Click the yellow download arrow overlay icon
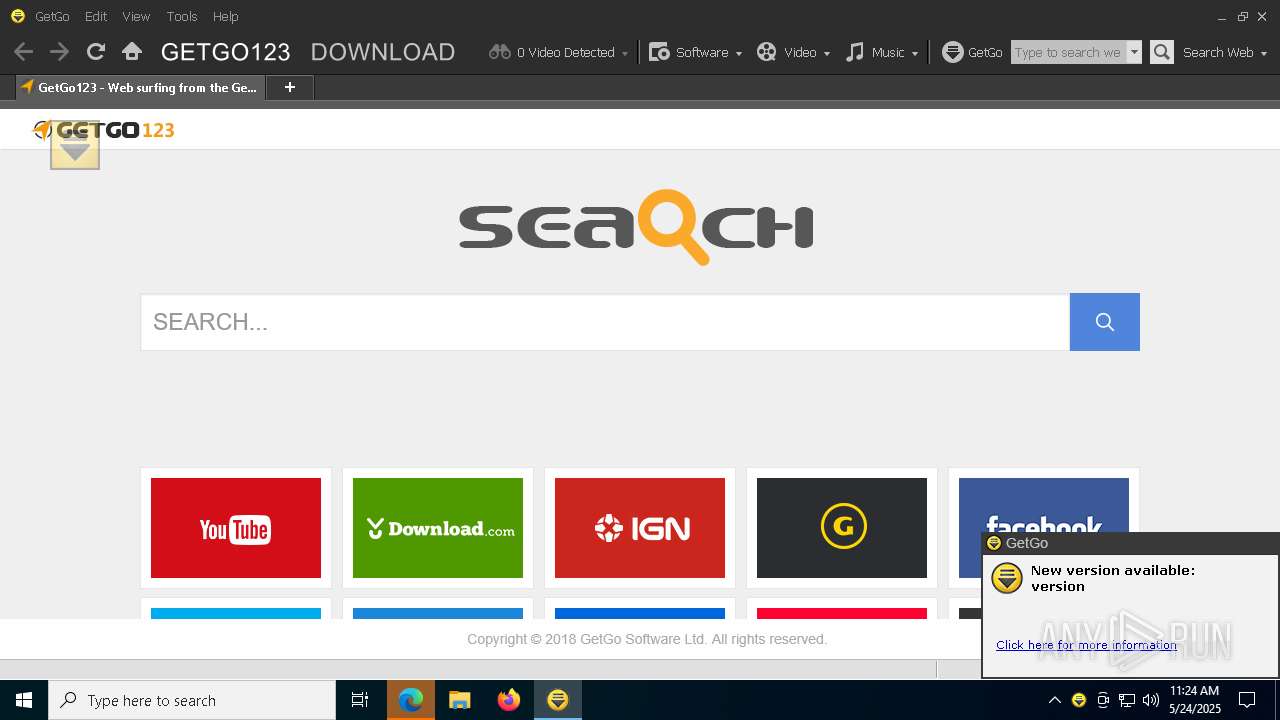 pos(75,145)
